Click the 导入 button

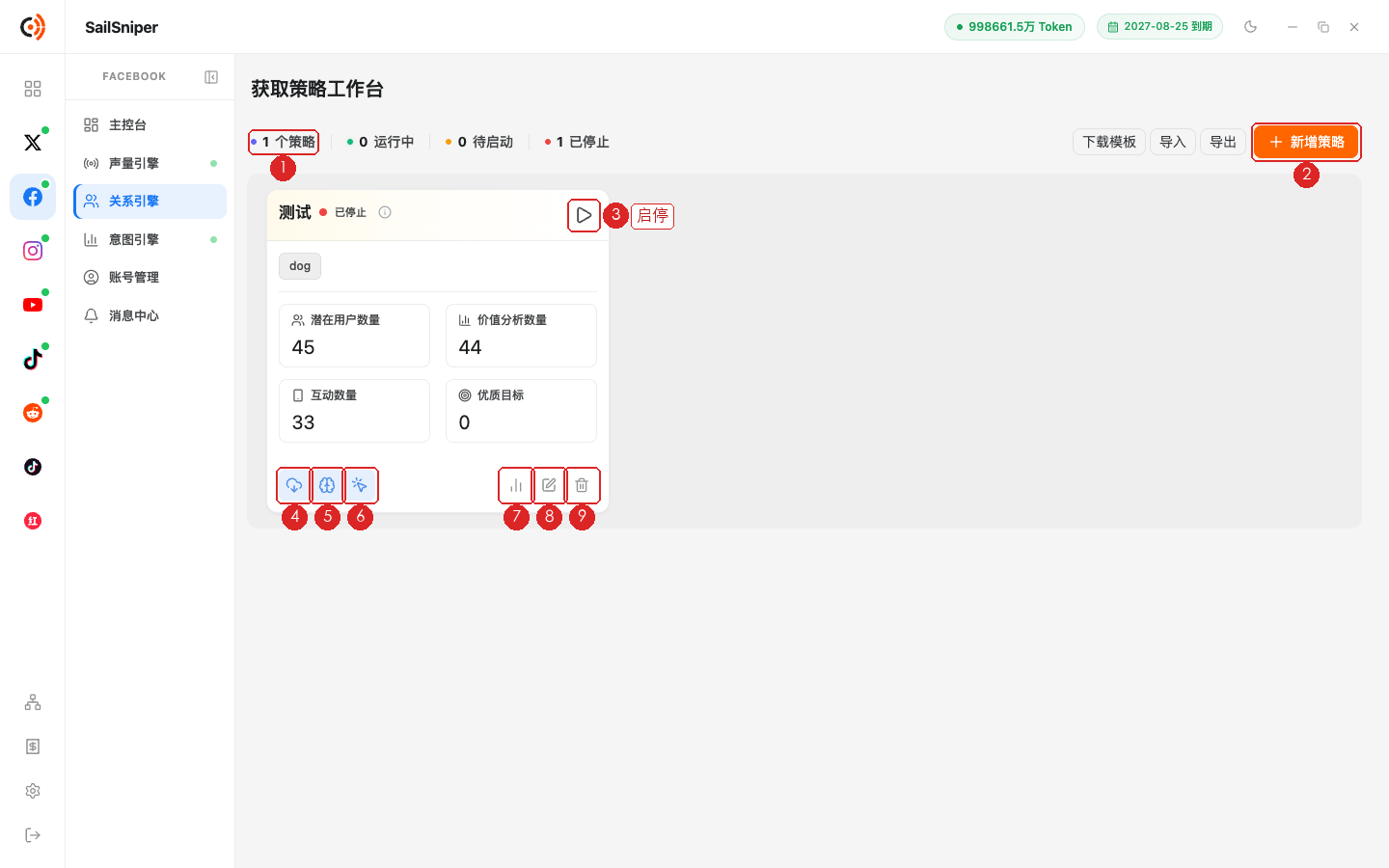click(x=1173, y=142)
